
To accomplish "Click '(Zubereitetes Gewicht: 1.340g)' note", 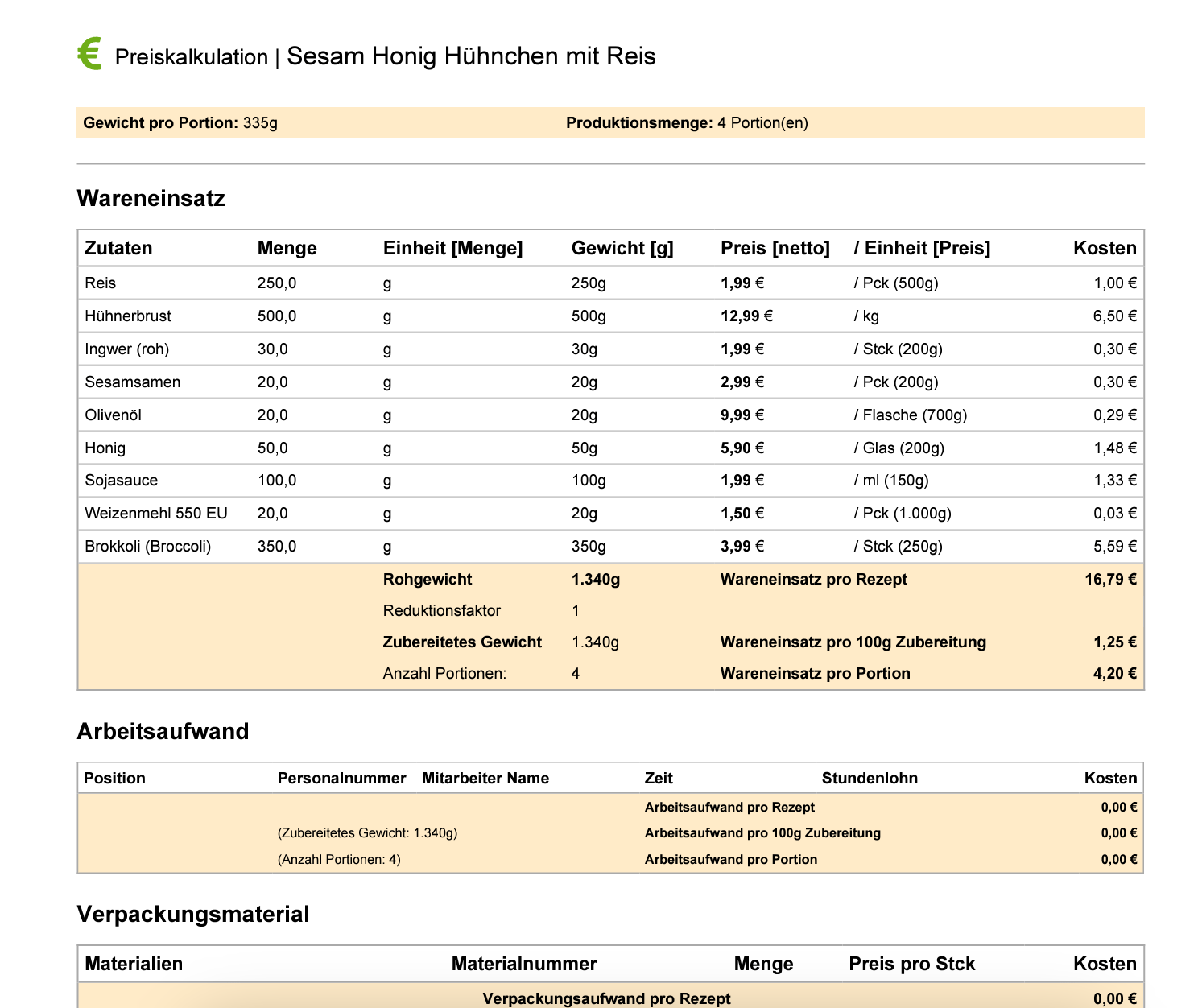I will pyautogui.click(x=367, y=833).
